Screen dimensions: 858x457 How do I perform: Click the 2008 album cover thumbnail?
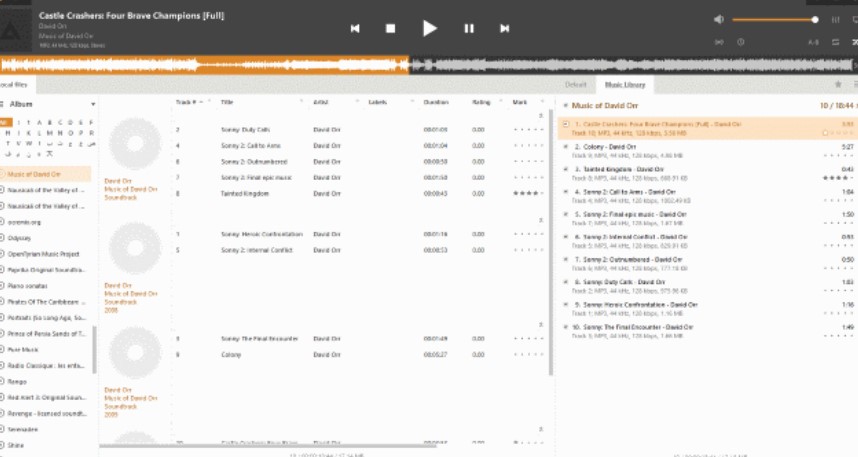tap(135, 248)
